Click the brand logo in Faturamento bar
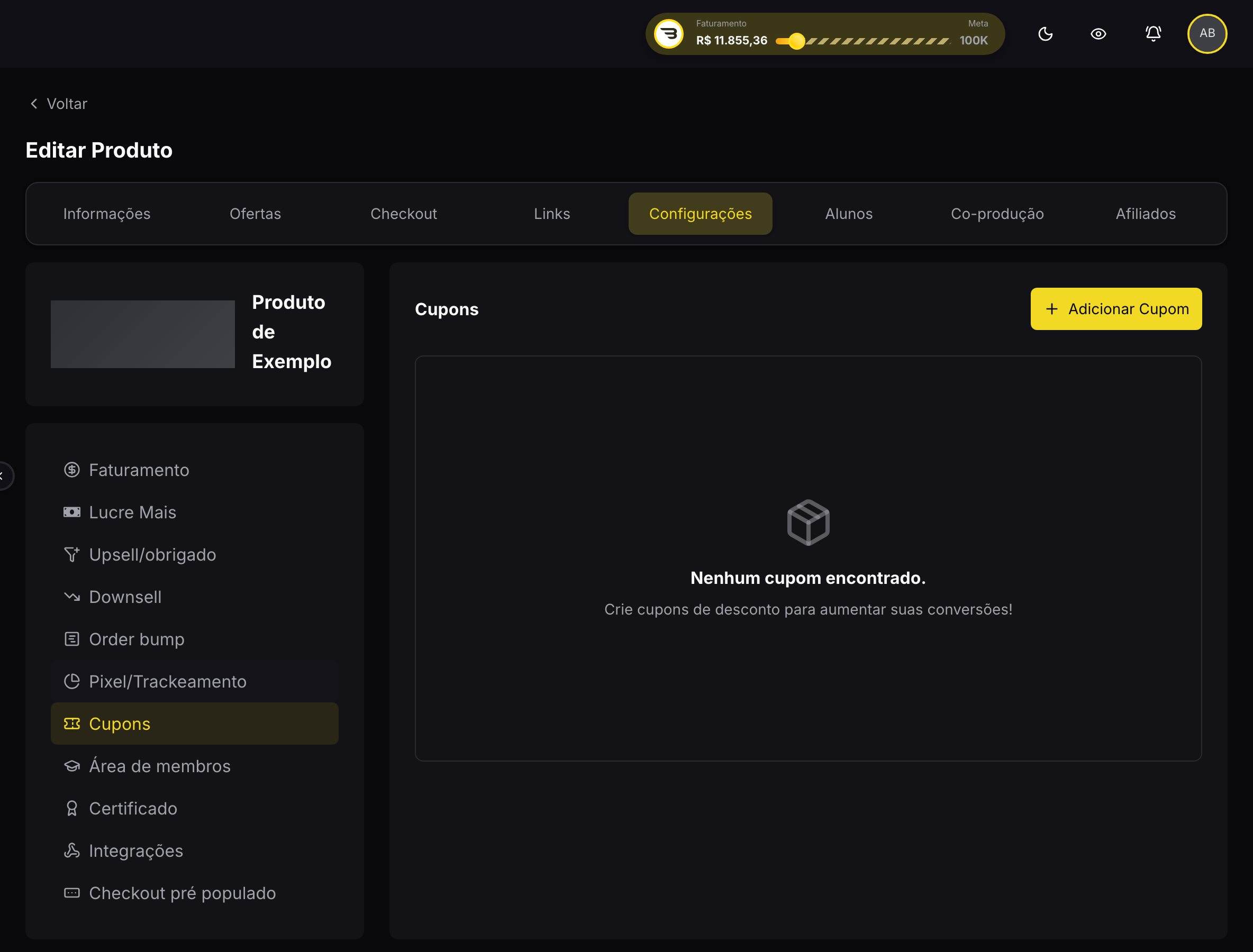 [x=668, y=34]
